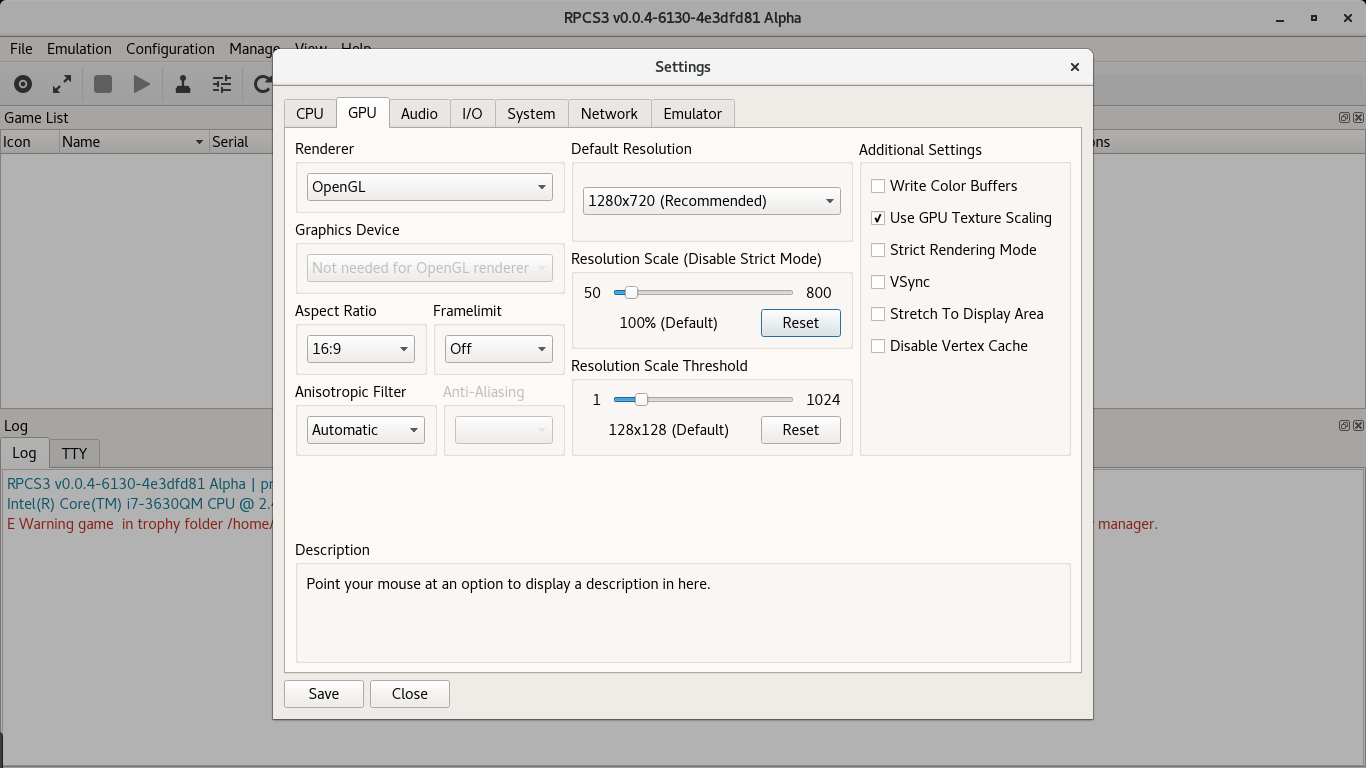The width and height of the screenshot is (1366, 768).
Task: Open the Aspect Ratio 16:9 dropdown
Action: point(361,349)
